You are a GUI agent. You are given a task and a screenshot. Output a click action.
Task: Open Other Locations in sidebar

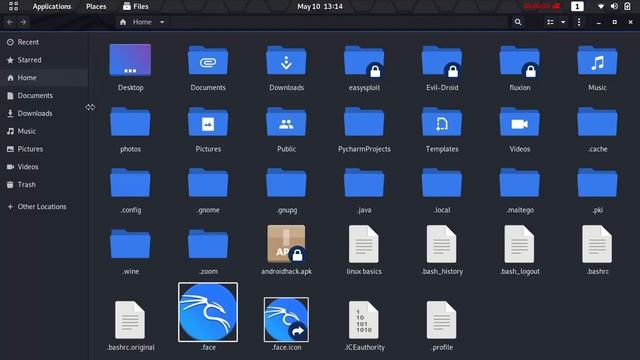[x=44, y=207]
